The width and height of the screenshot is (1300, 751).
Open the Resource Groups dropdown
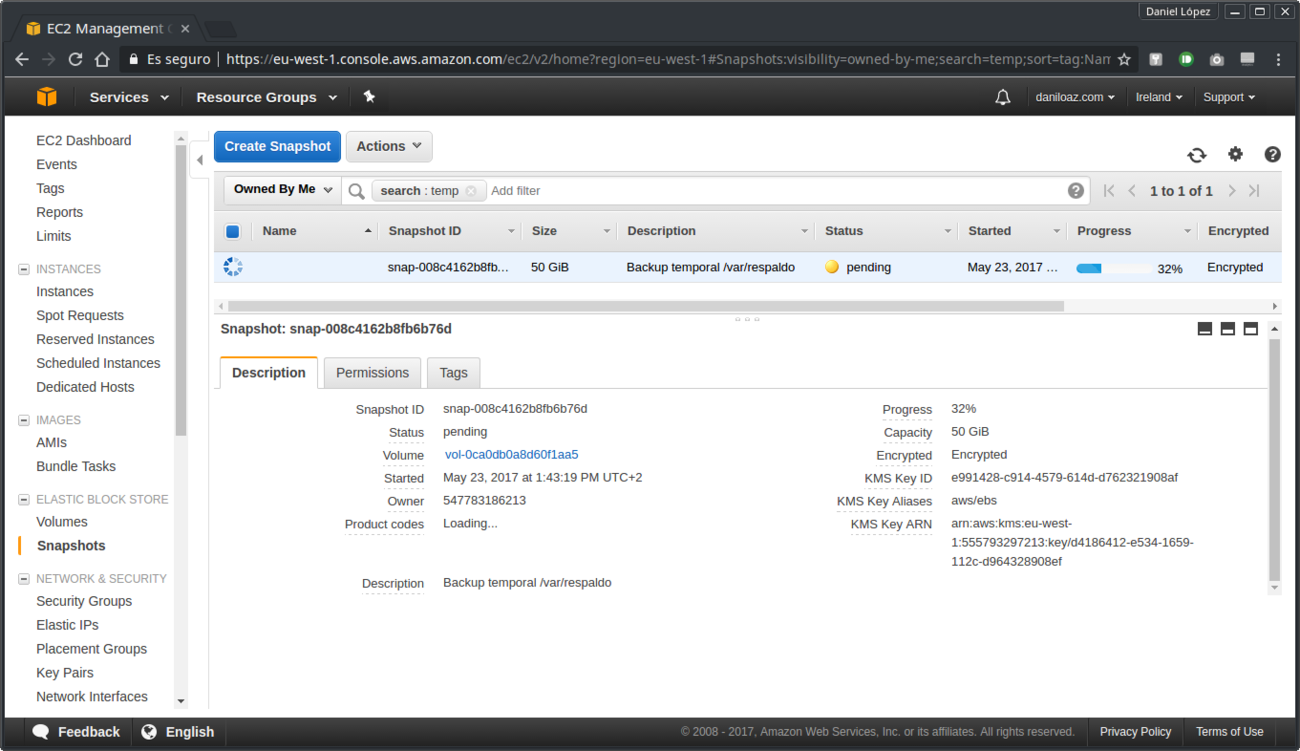[267, 97]
